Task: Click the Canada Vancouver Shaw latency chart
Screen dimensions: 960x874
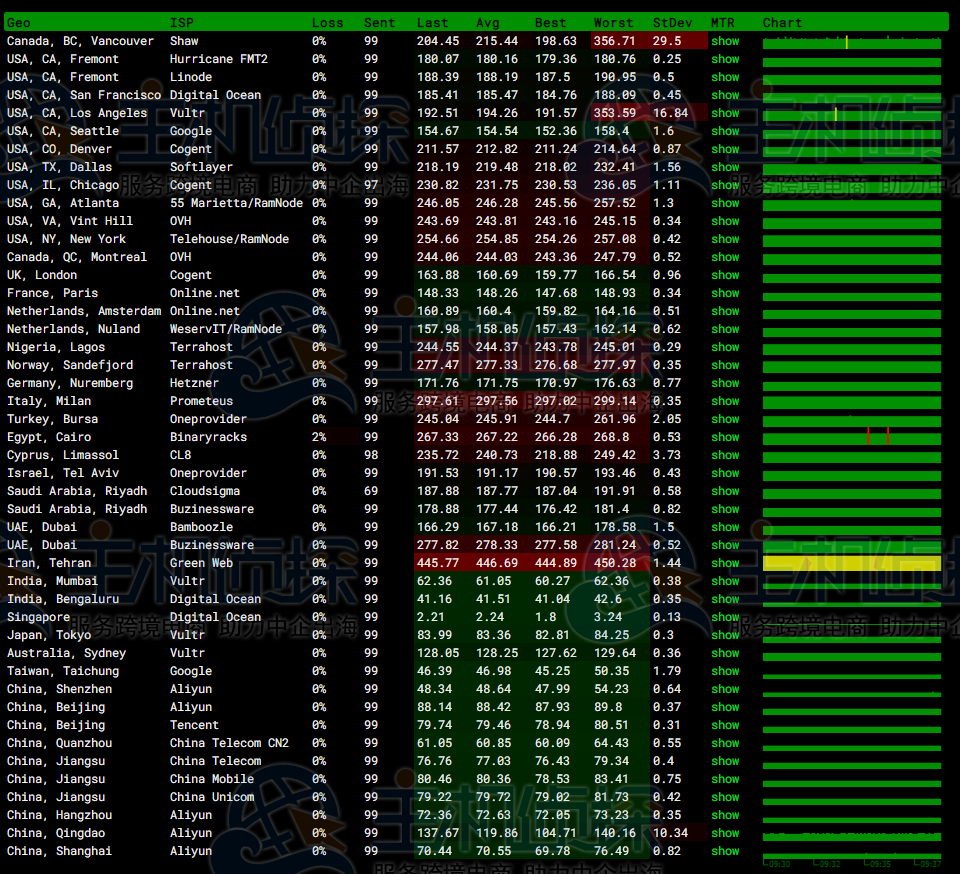Action: pos(852,42)
